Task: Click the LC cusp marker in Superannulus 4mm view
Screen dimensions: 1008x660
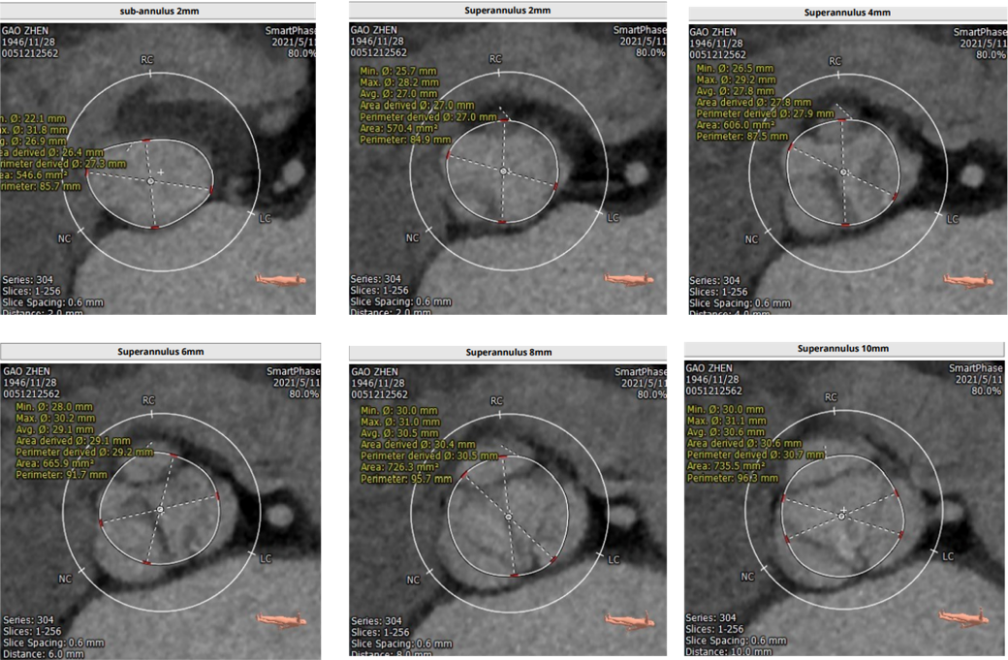Action: pos(952,219)
